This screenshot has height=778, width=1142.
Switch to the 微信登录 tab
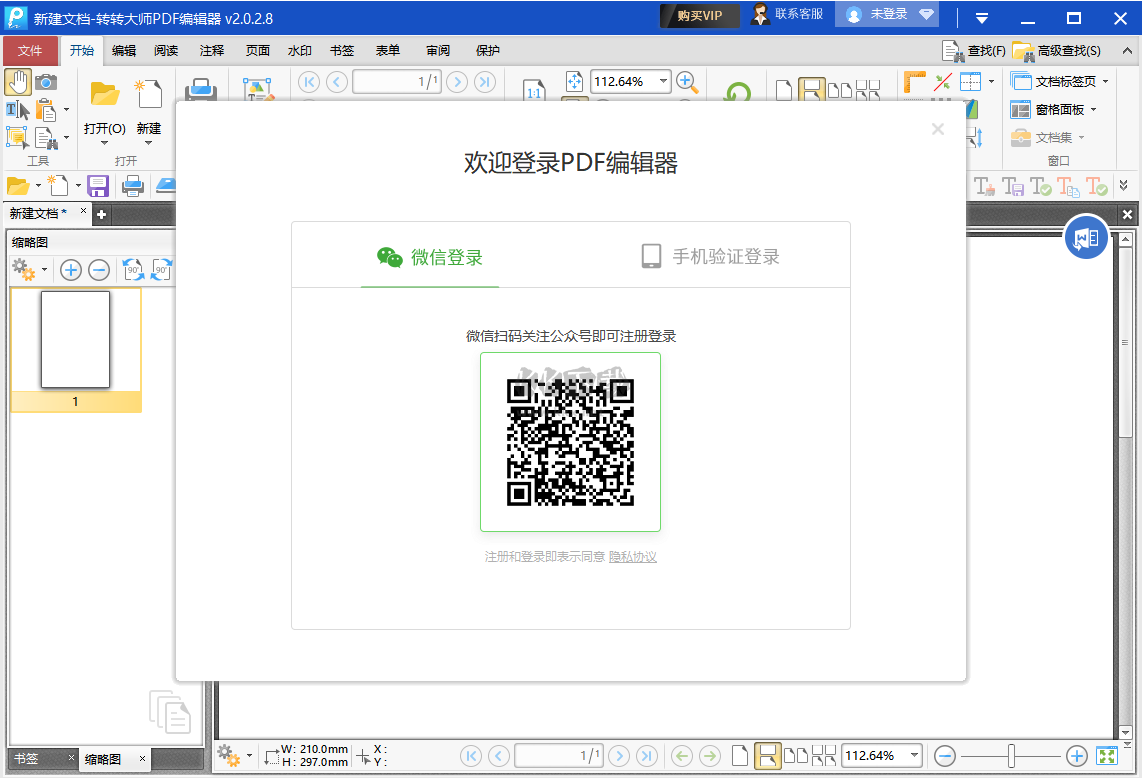tap(430, 254)
